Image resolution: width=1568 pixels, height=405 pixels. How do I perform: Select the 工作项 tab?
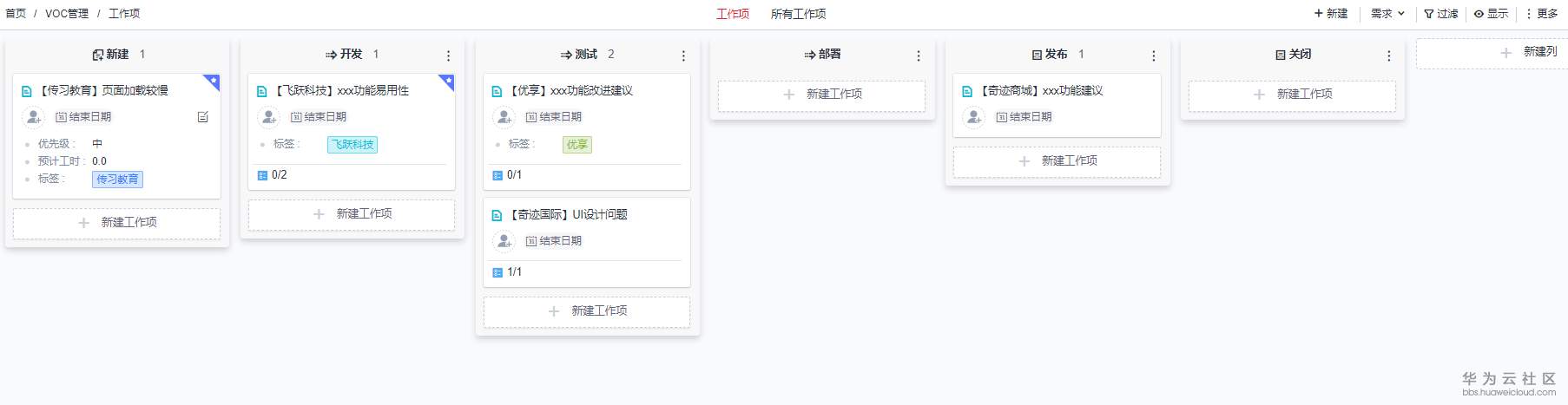pyautogui.click(x=732, y=14)
